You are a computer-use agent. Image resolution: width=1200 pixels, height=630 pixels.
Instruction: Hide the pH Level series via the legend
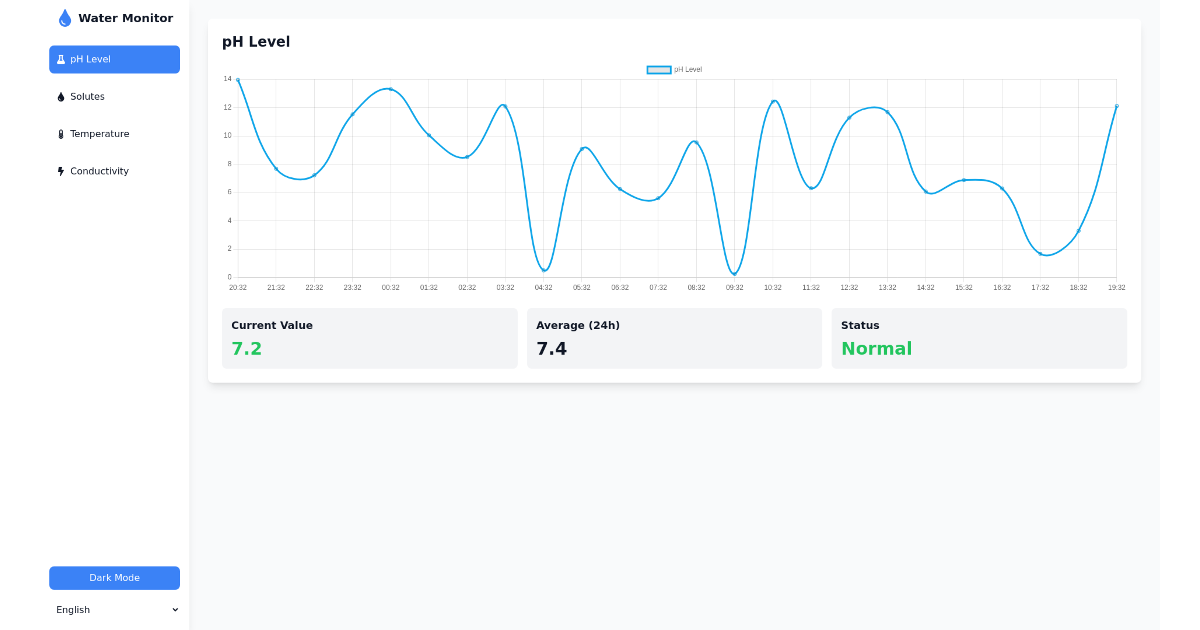674,69
